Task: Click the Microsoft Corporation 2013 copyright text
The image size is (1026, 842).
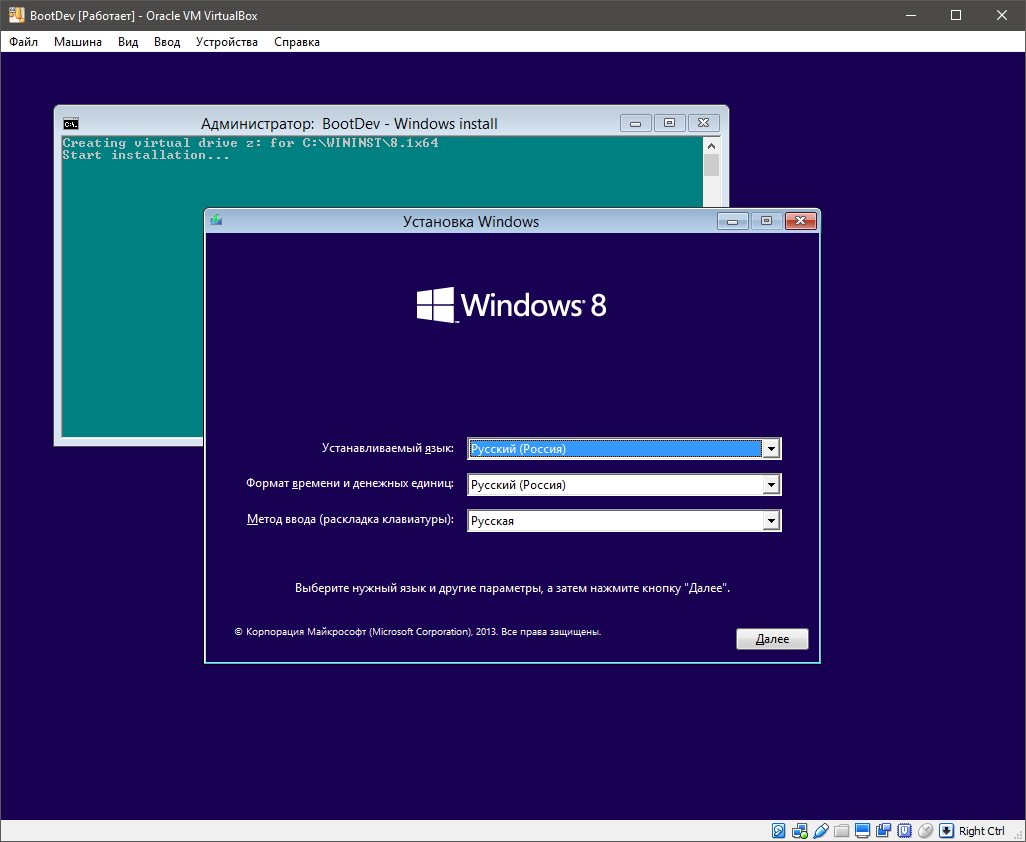Action: (x=418, y=632)
